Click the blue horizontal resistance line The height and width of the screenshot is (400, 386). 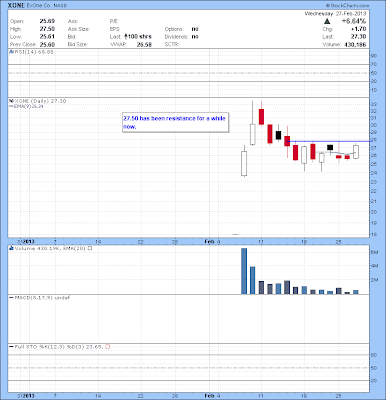[x=330, y=141]
